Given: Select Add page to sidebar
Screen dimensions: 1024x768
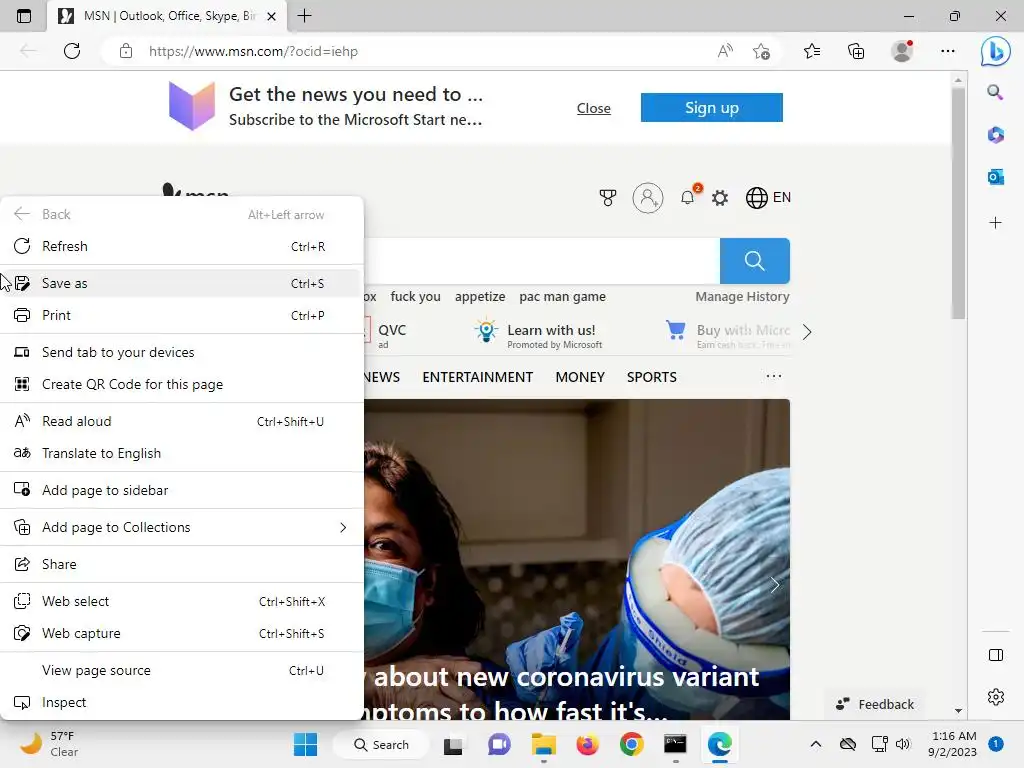Looking at the screenshot, I should click(x=182, y=490).
